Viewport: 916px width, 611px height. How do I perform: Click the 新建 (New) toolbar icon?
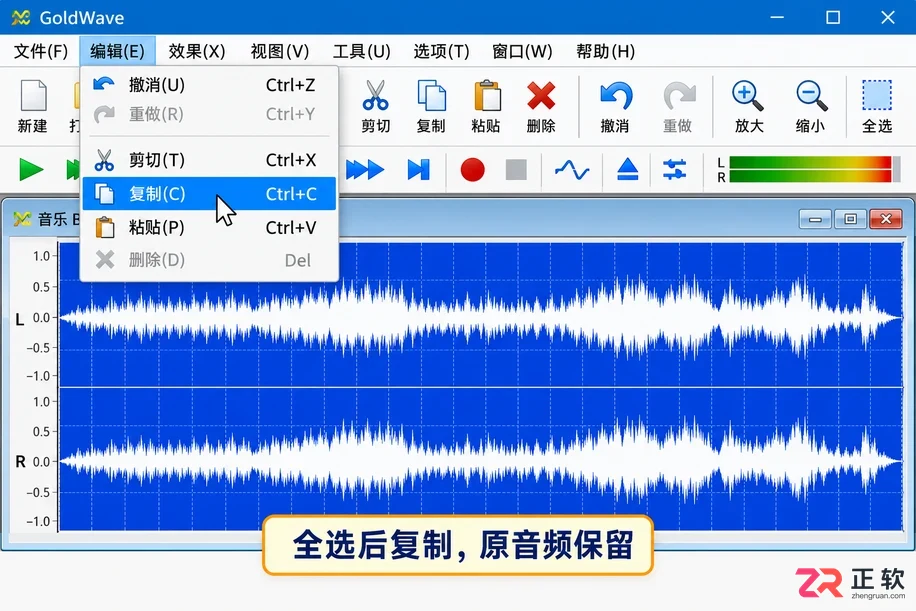(x=33, y=106)
